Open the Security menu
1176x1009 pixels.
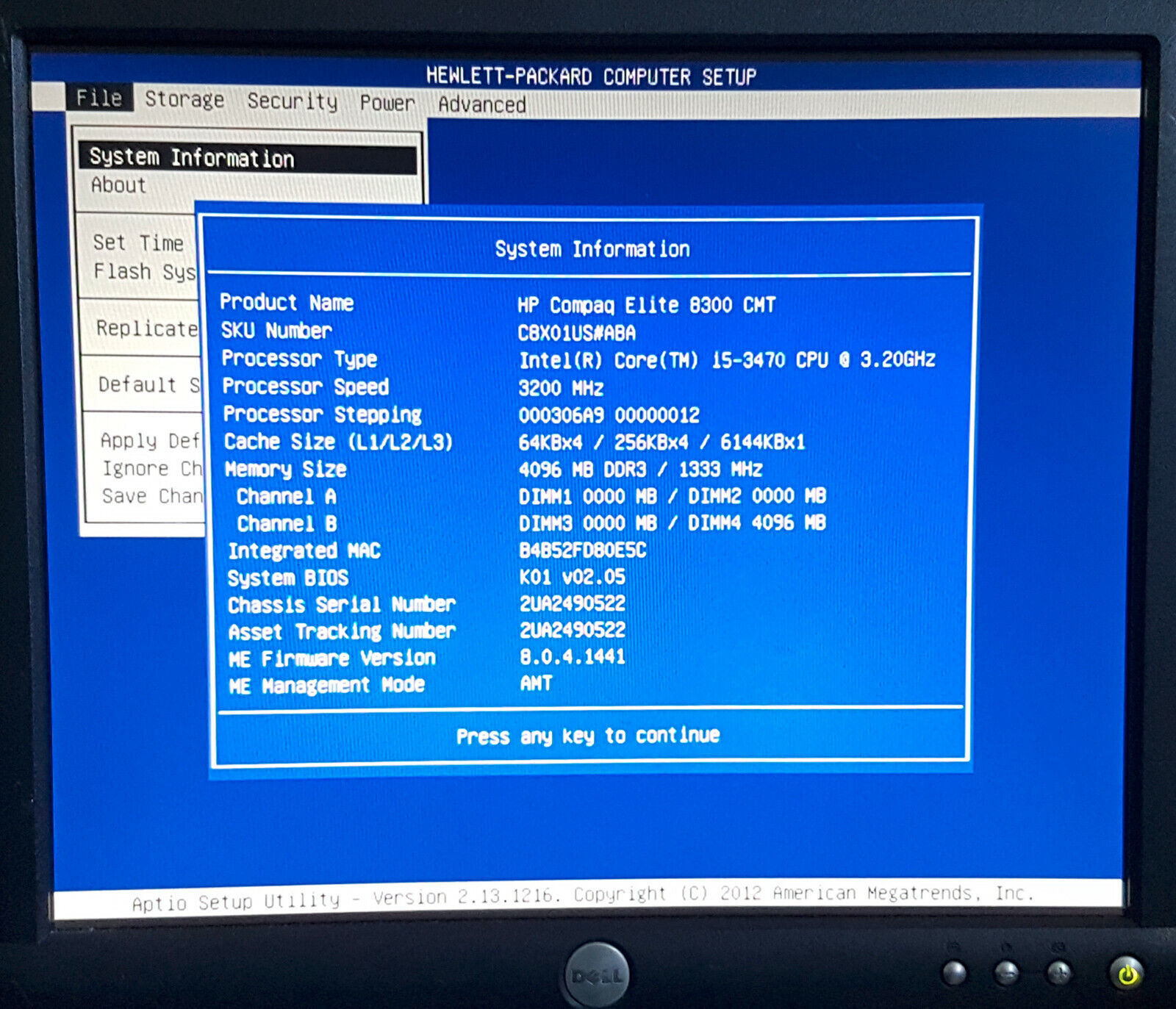pos(293,101)
